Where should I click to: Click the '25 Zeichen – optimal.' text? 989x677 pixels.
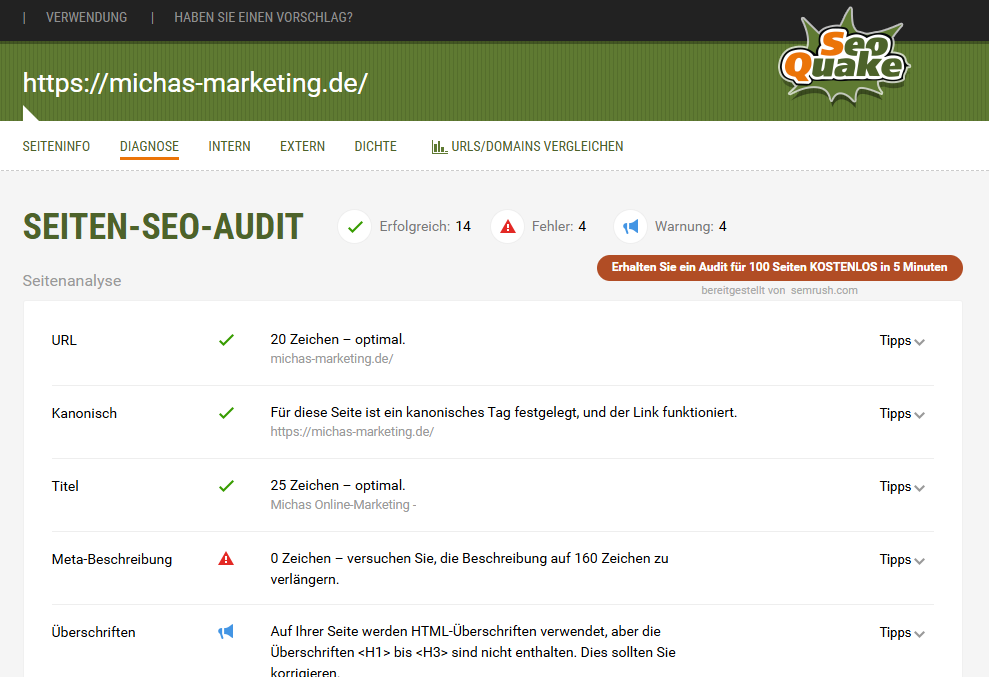pyautogui.click(x=338, y=486)
